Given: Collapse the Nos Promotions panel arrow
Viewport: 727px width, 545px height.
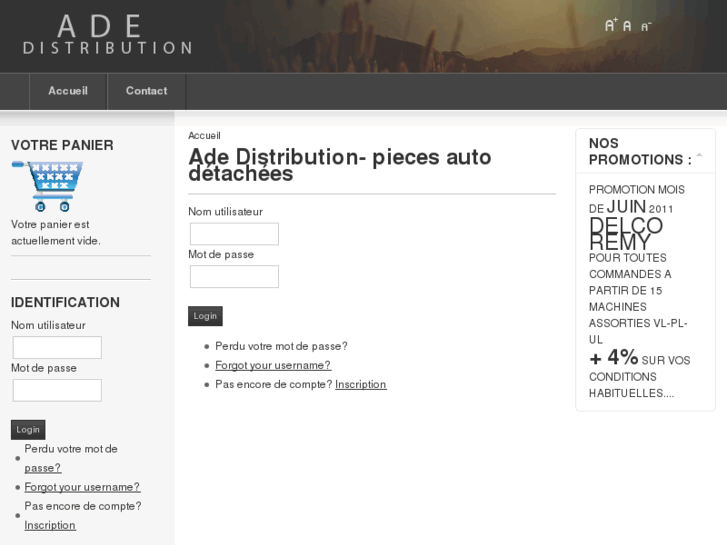Looking at the screenshot, I should 699,155.
